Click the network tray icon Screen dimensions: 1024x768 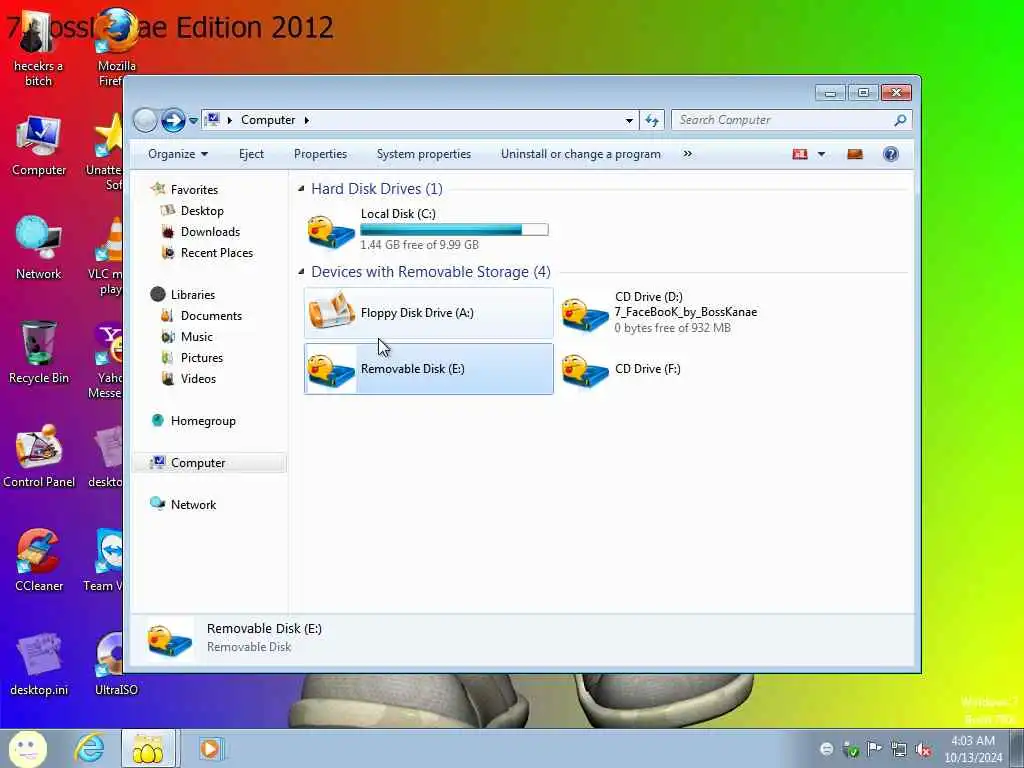[899, 750]
